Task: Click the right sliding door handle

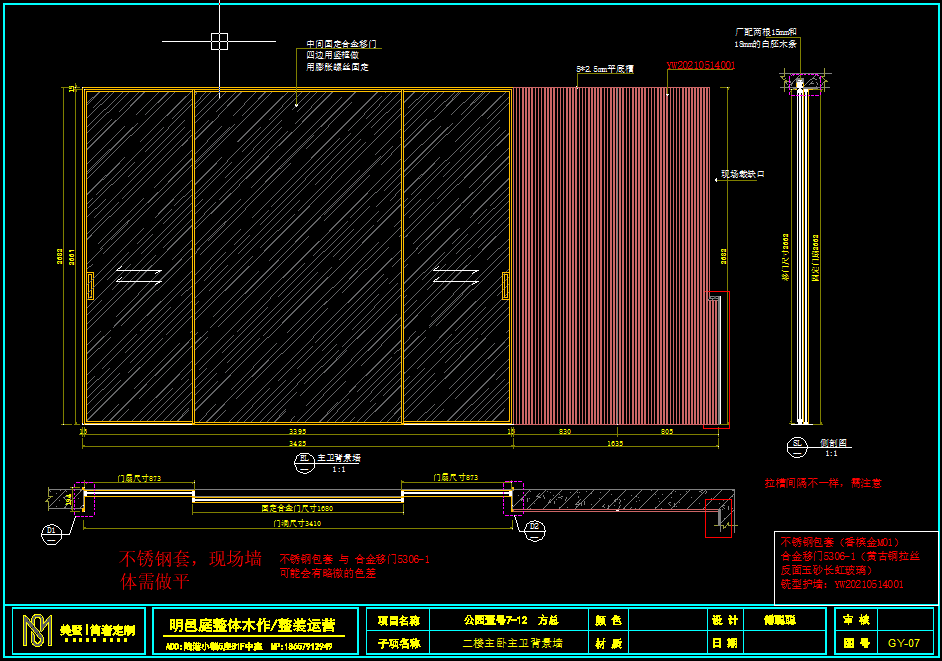Action: point(505,285)
